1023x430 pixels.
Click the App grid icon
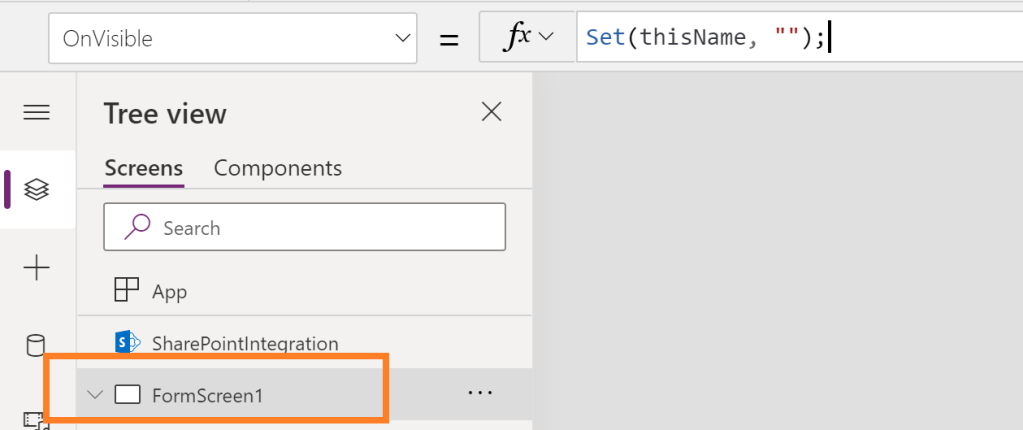[x=127, y=291]
